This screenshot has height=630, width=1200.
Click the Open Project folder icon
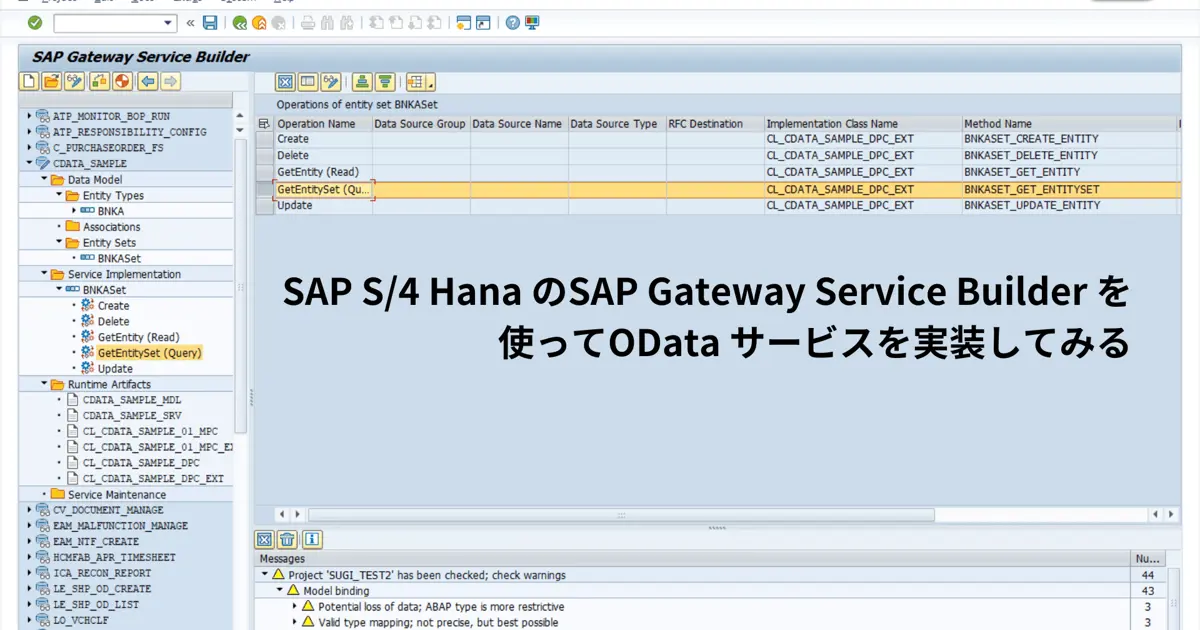click(x=52, y=82)
